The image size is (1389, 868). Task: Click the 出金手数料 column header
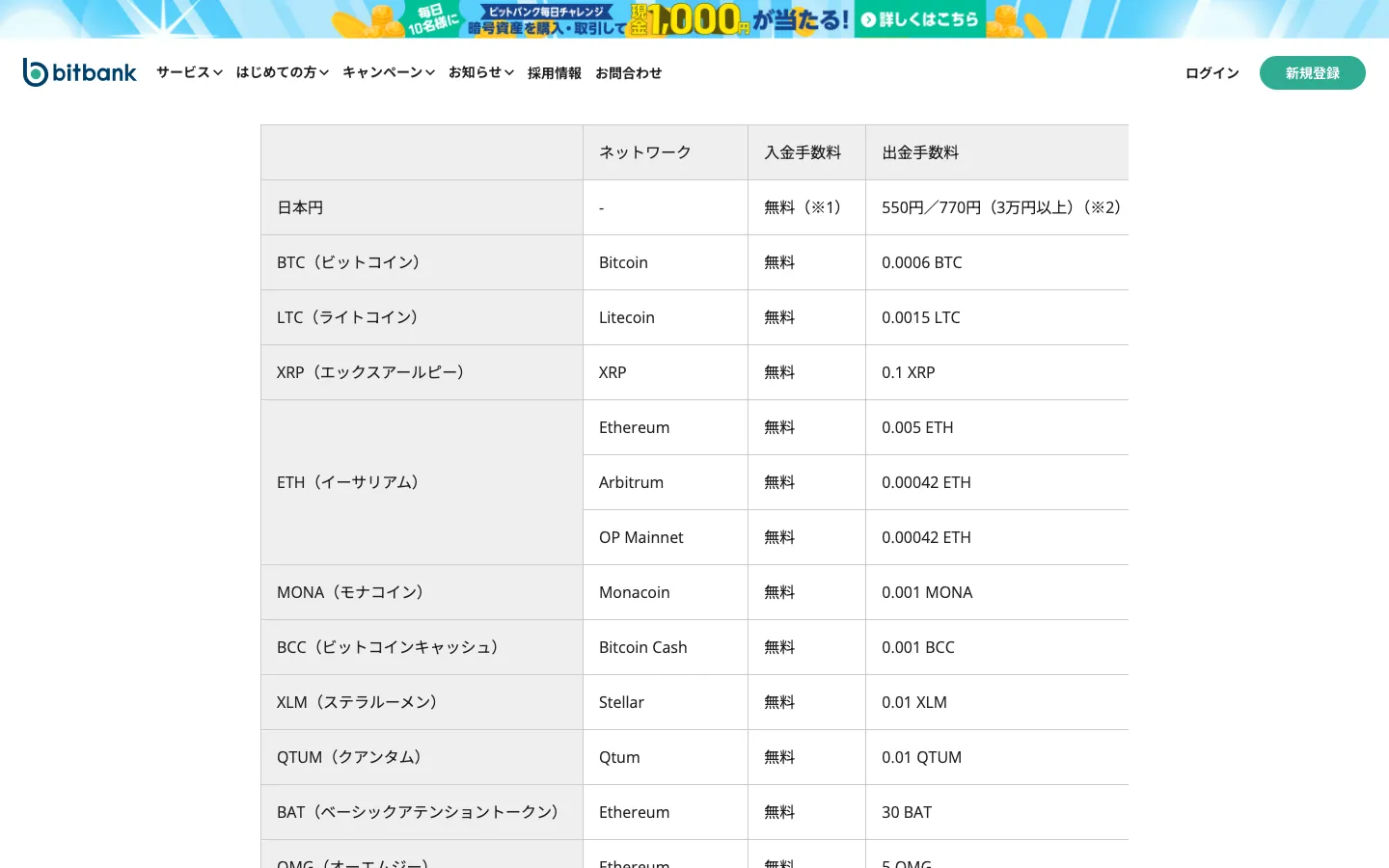pyautogui.click(x=997, y=152)
